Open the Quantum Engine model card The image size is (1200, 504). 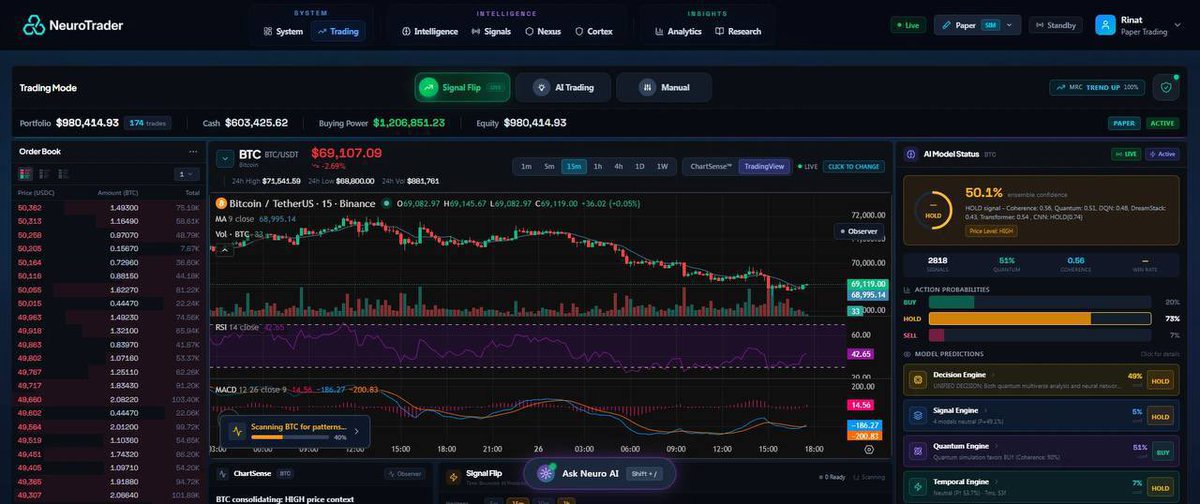tap(1041, 452)
